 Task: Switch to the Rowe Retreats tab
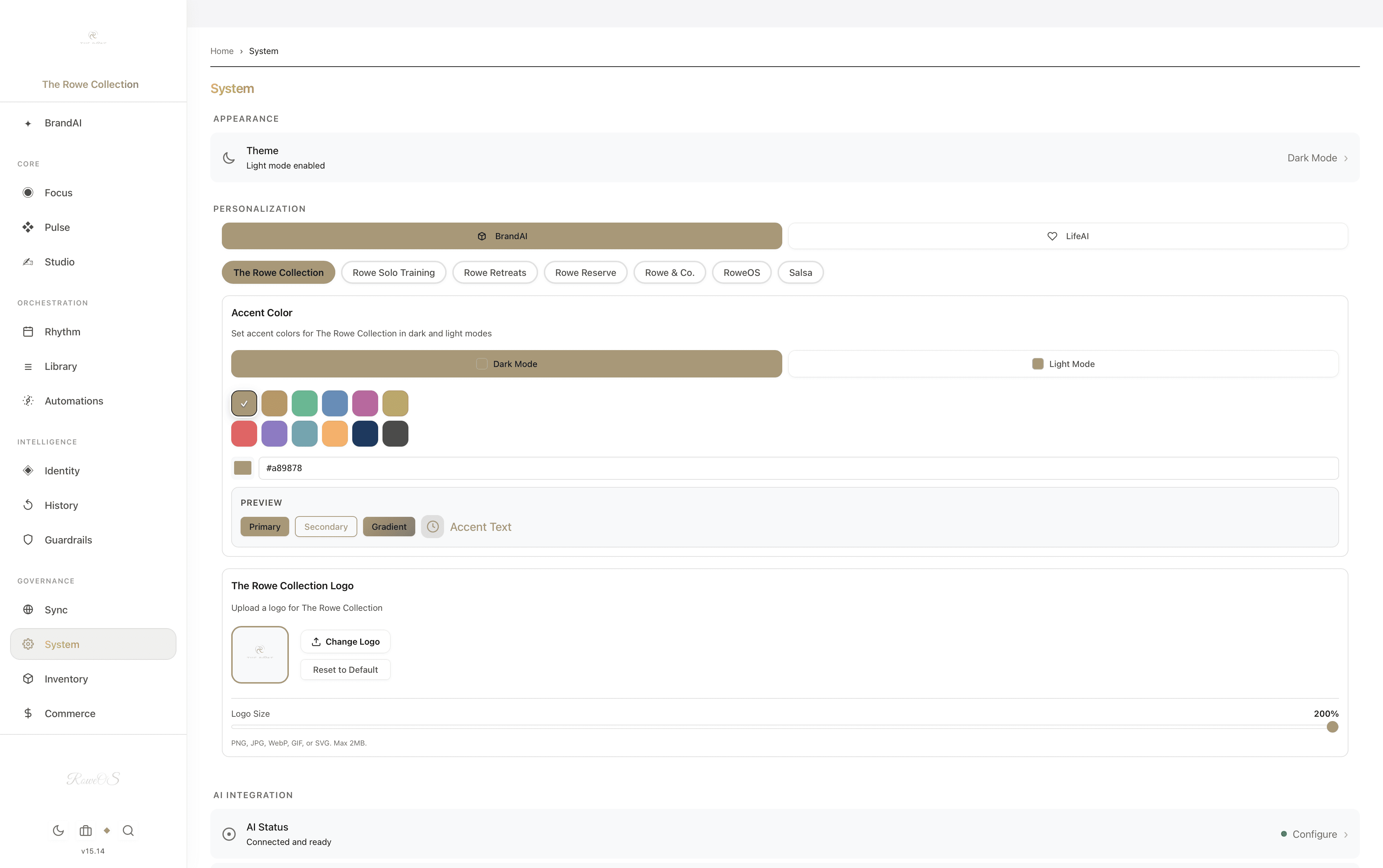click(x=494, y=272)
